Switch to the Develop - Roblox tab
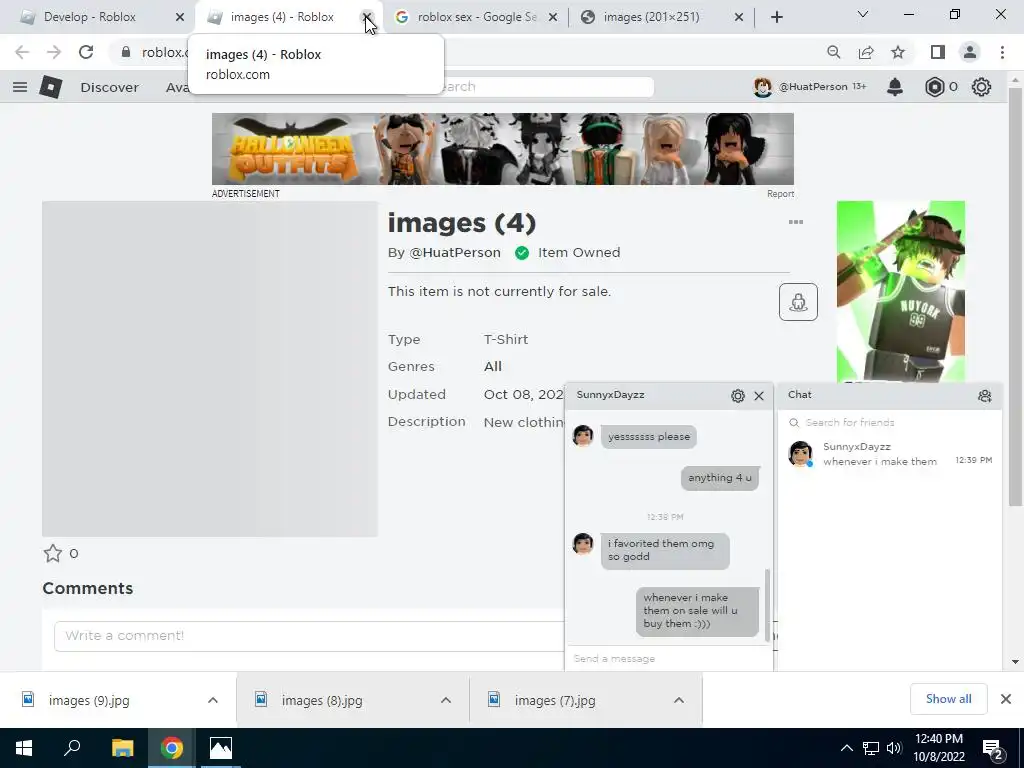1024x768 pixels. pyautogui.click(x=89, y=17)
